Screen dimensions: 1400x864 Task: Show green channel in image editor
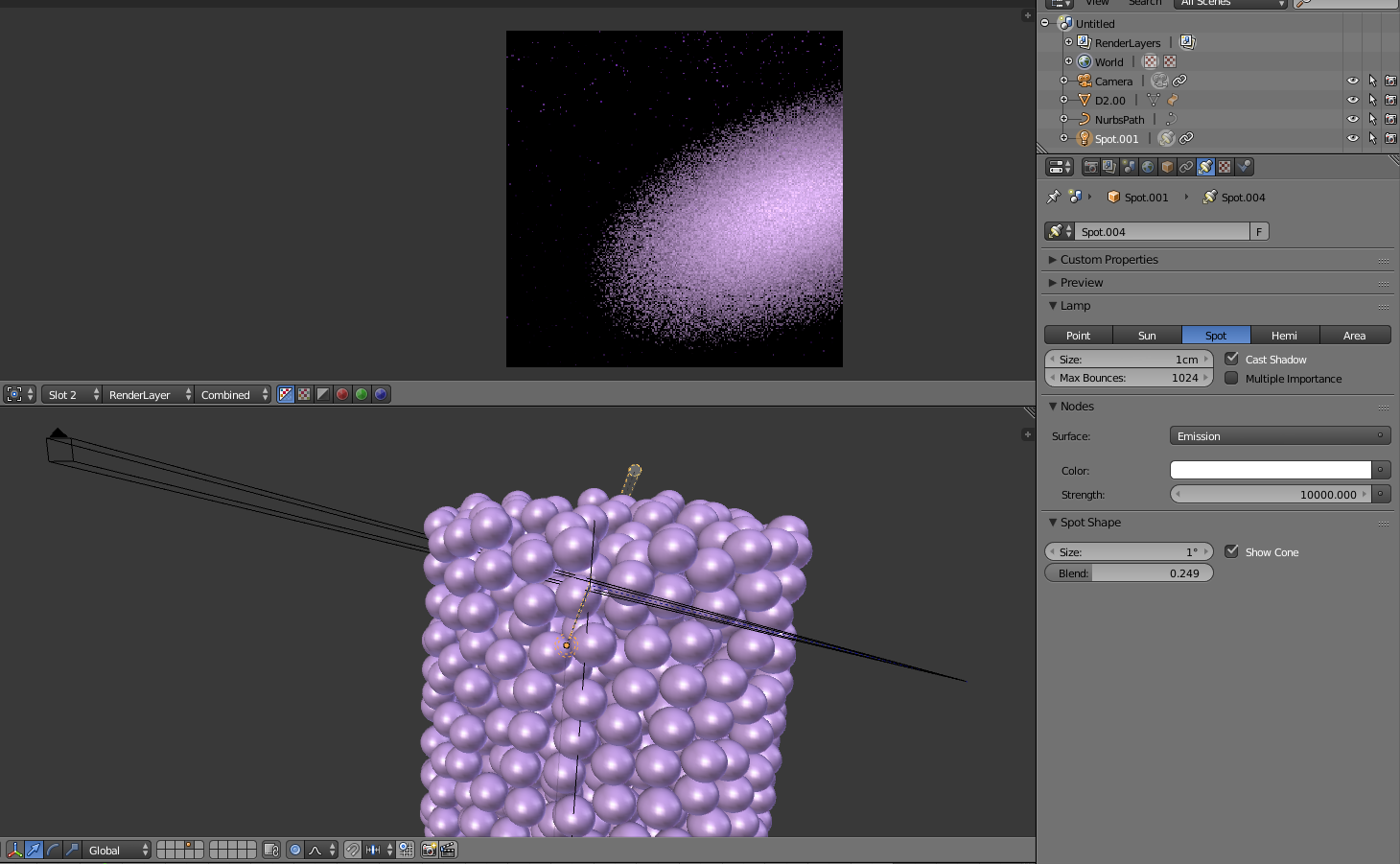tap(362, 394)
